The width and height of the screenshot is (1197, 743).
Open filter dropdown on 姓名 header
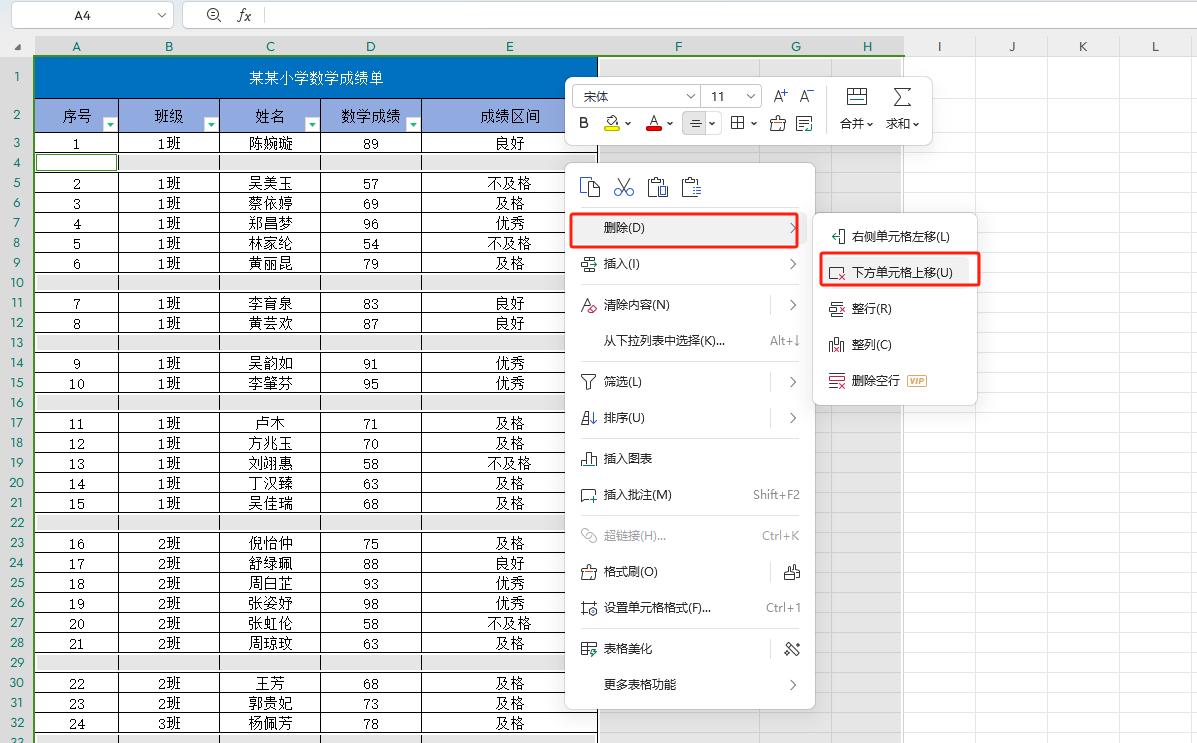click(311, 124)
